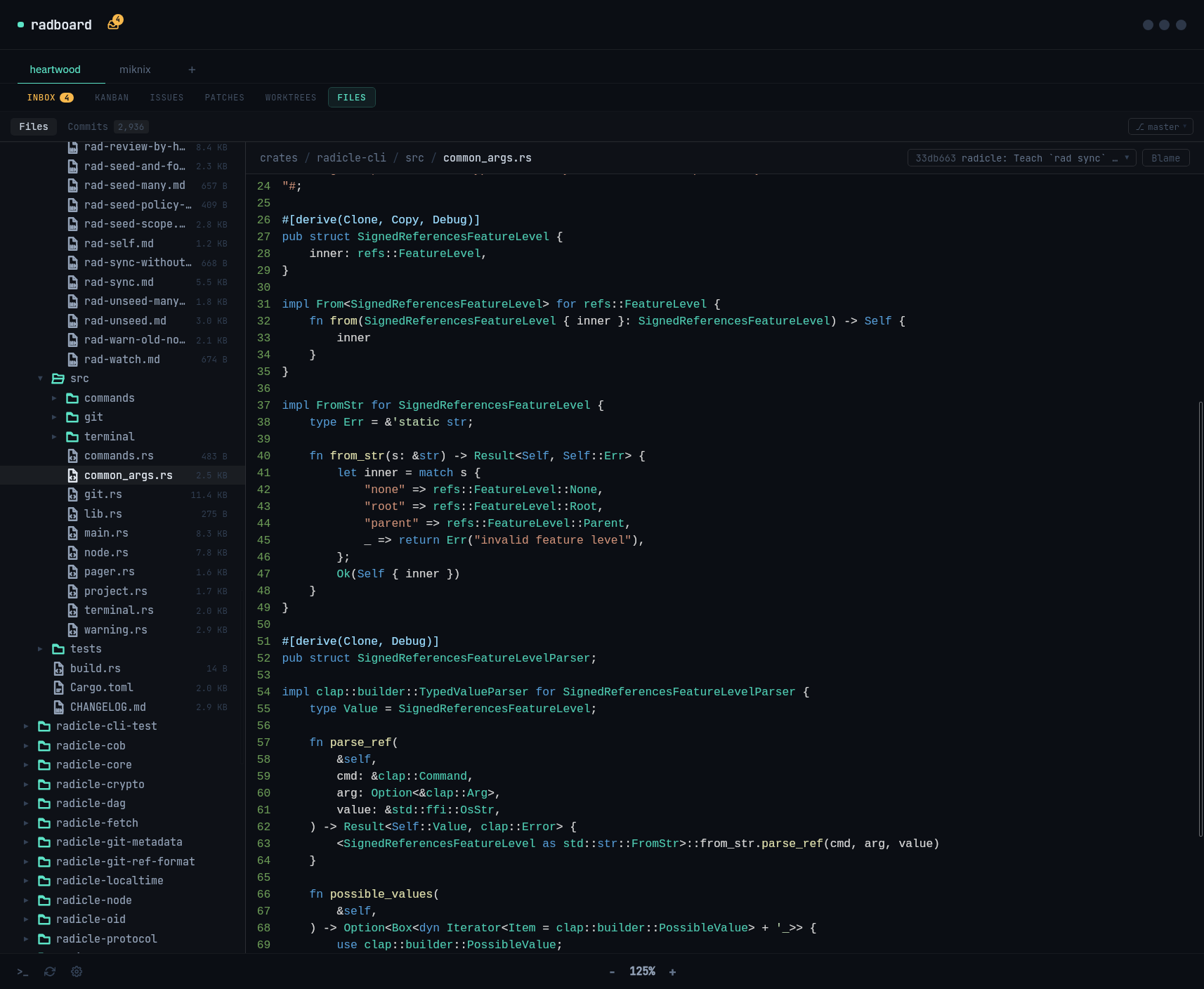
Task: Open rad-unseed.md in the file tree
Action: click(x=123, y=321)
